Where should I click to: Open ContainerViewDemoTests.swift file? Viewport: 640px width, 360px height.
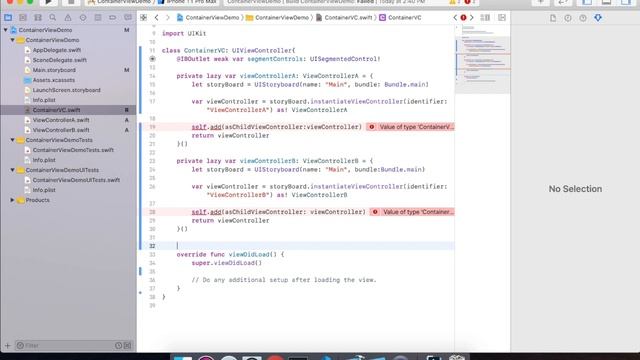(73, 150)
